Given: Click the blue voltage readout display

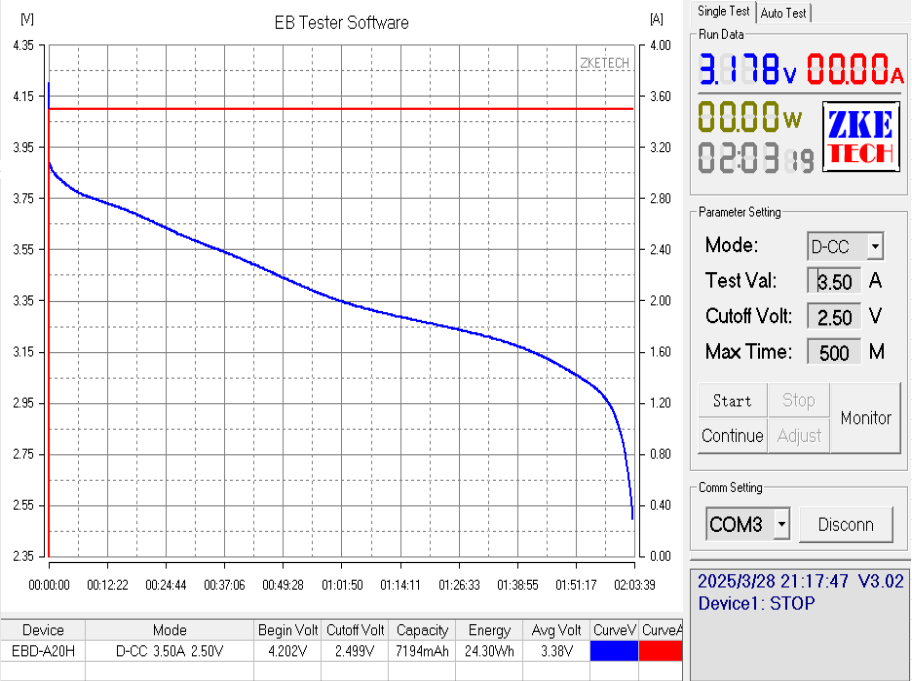Looking at the screenshot, I should pyautogui.click(x=746, y=70).
